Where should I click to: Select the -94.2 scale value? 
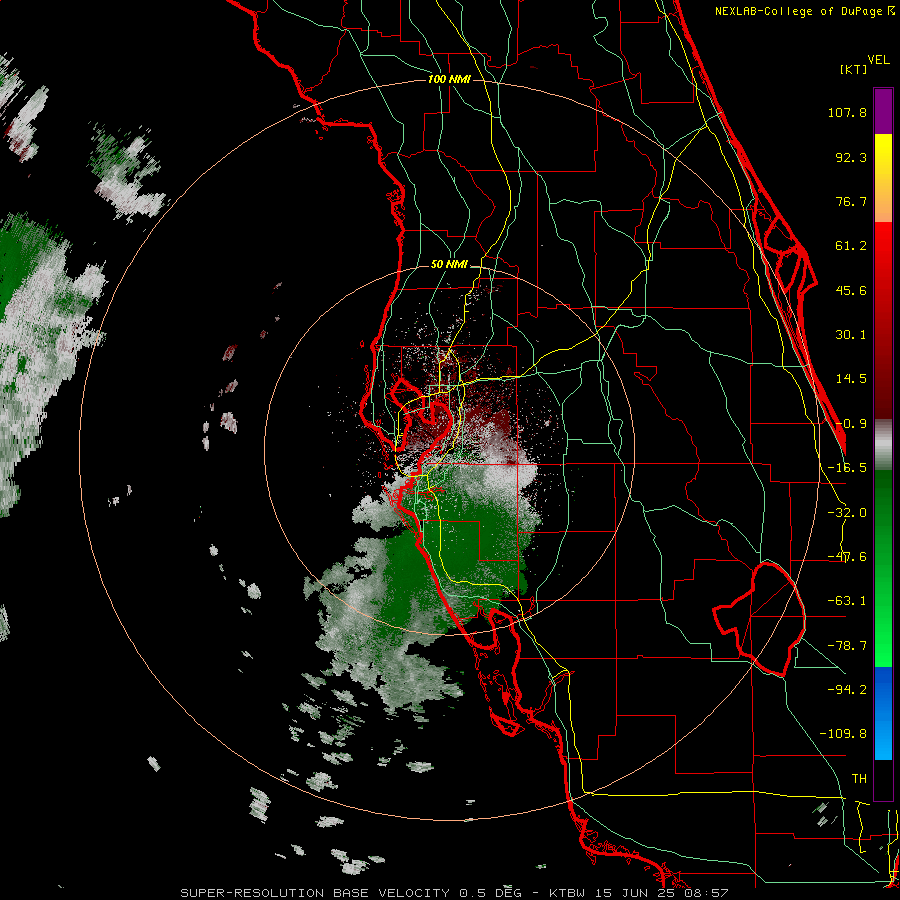[x=847, y=690]
